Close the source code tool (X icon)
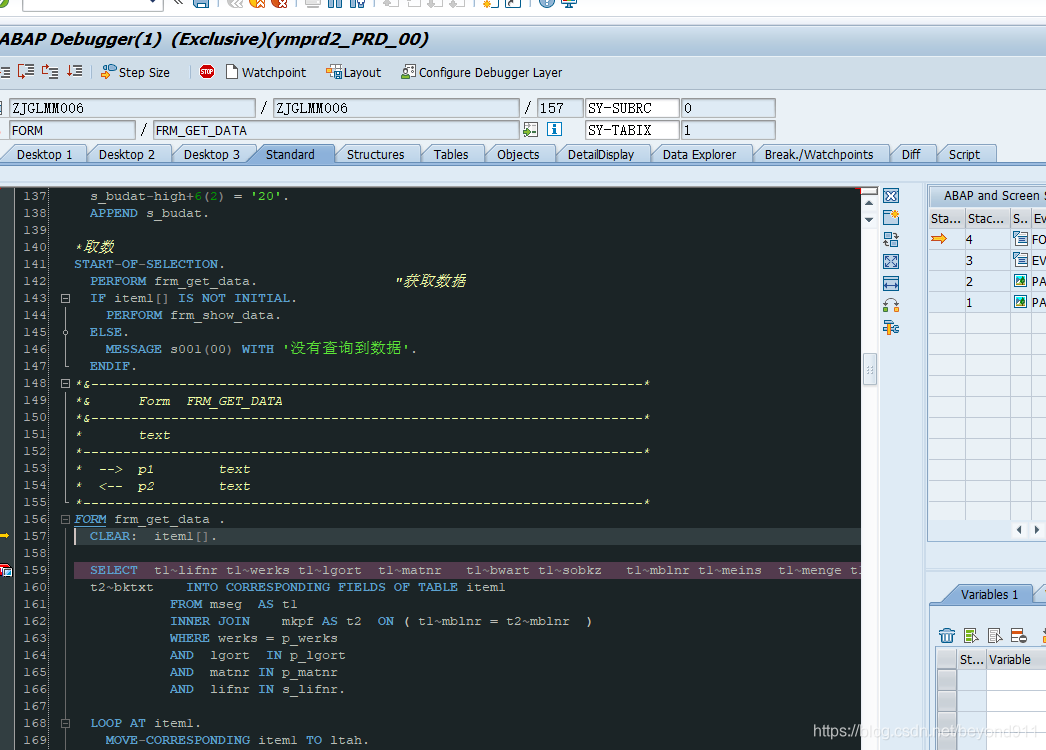 (891, 196)
